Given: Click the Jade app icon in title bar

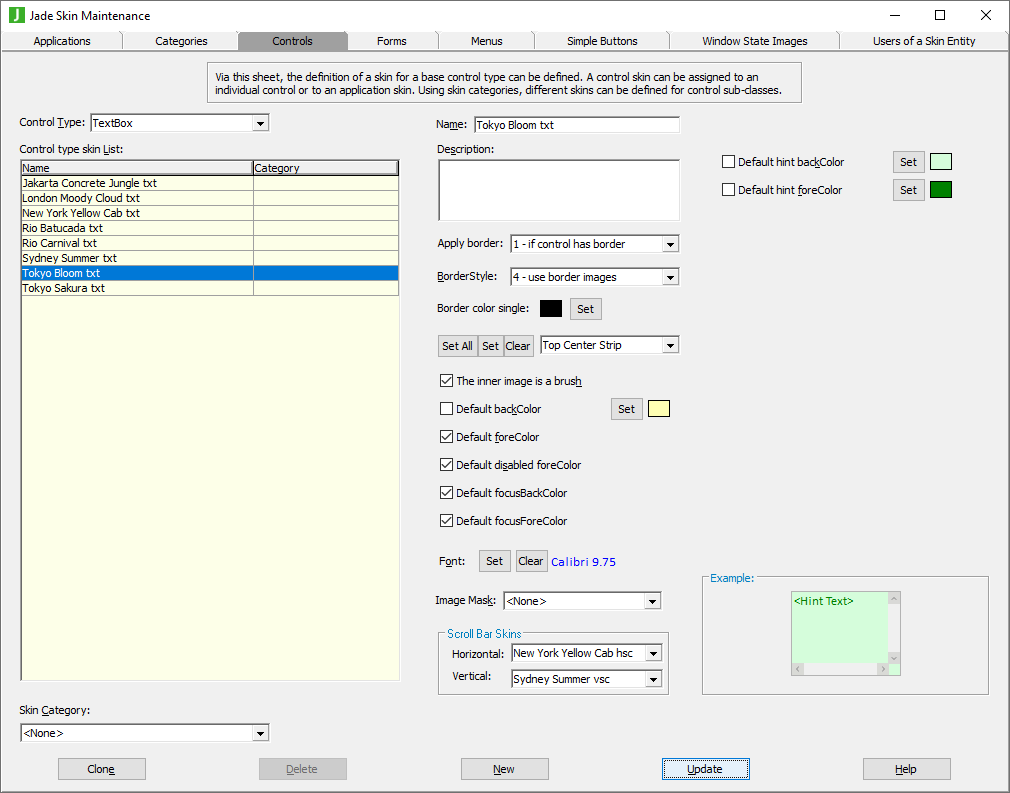Looking at the screenshot, I should tap(17, 15).
